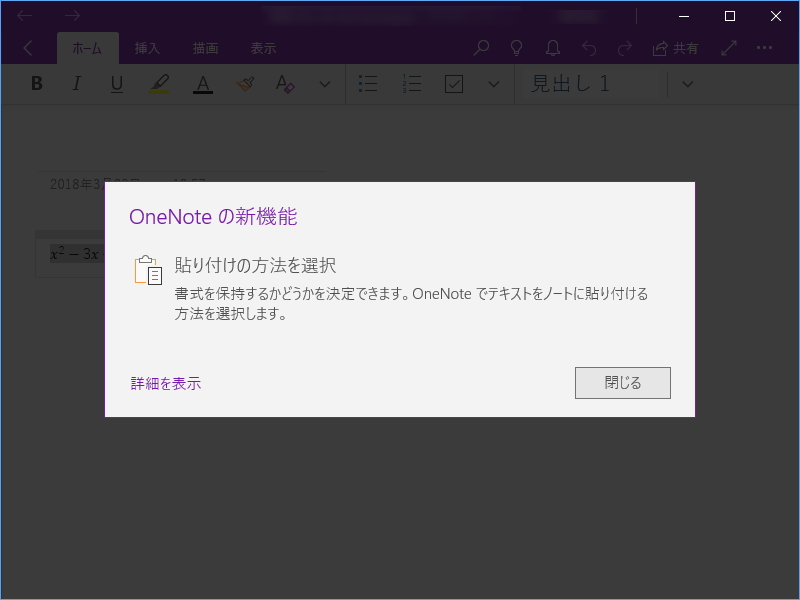Toggle bold formatting
Screen dimensions: 800x600
point(36,84)
